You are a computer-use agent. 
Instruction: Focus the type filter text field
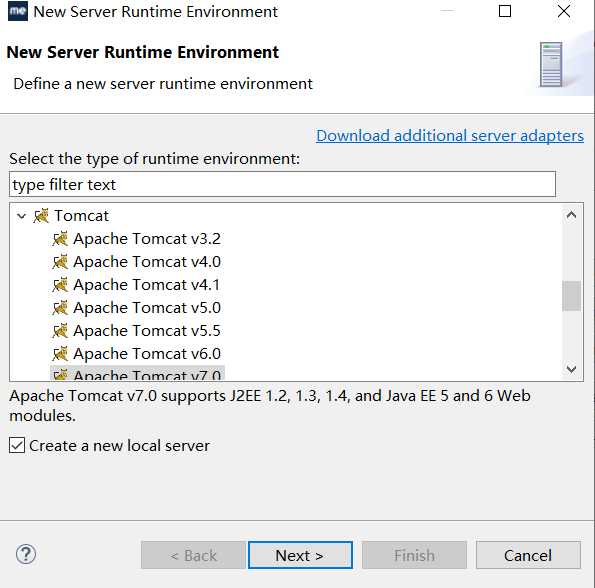282,184
